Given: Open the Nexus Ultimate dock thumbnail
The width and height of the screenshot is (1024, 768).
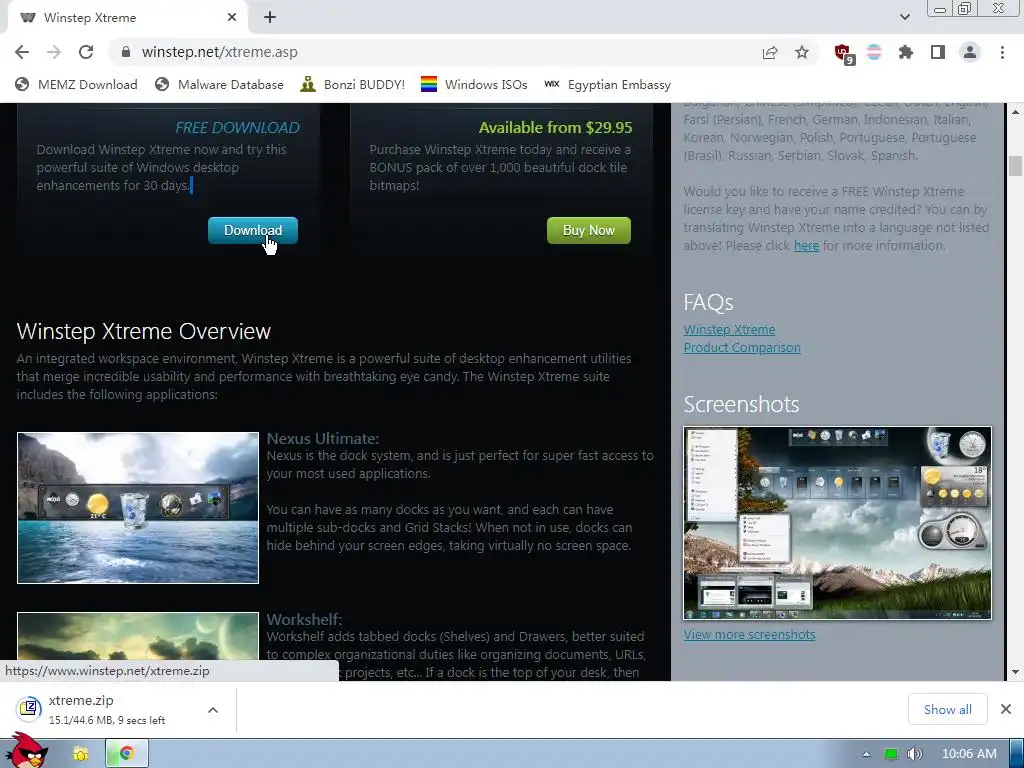Looking at the screenshot, I should pyautogui.click(x=138, y=507).
